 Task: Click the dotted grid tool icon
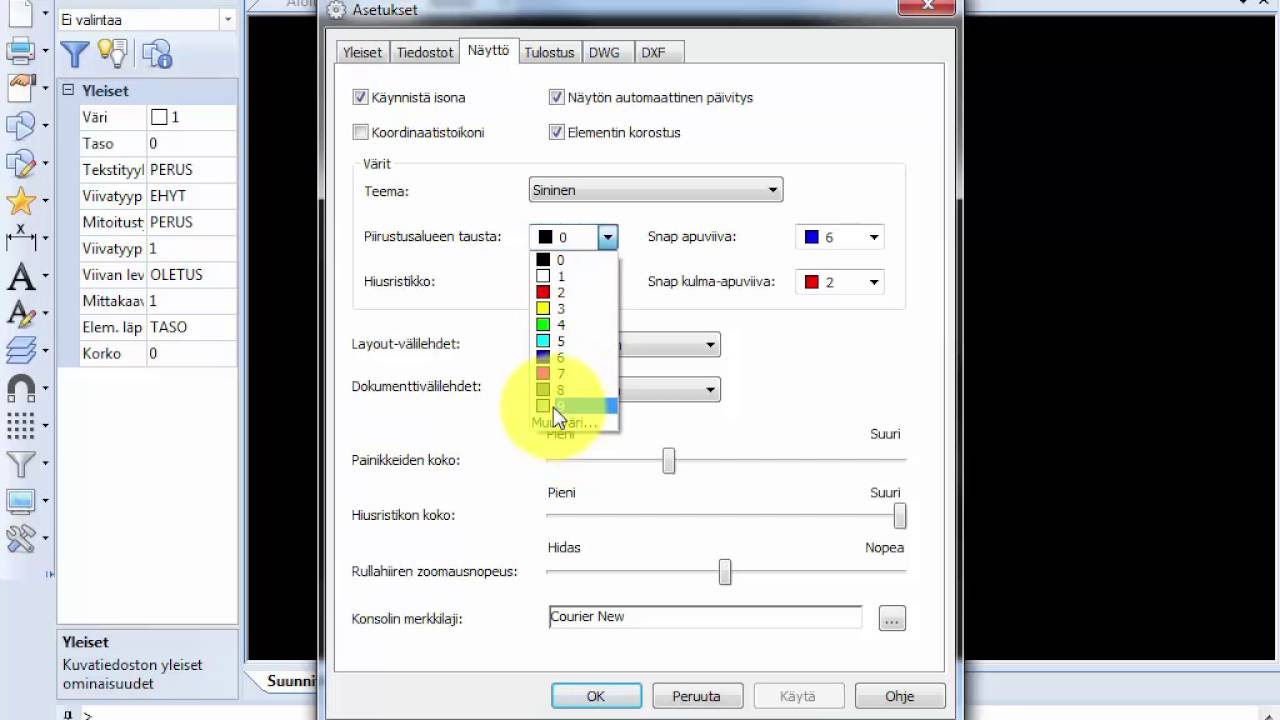click(20, 426)
